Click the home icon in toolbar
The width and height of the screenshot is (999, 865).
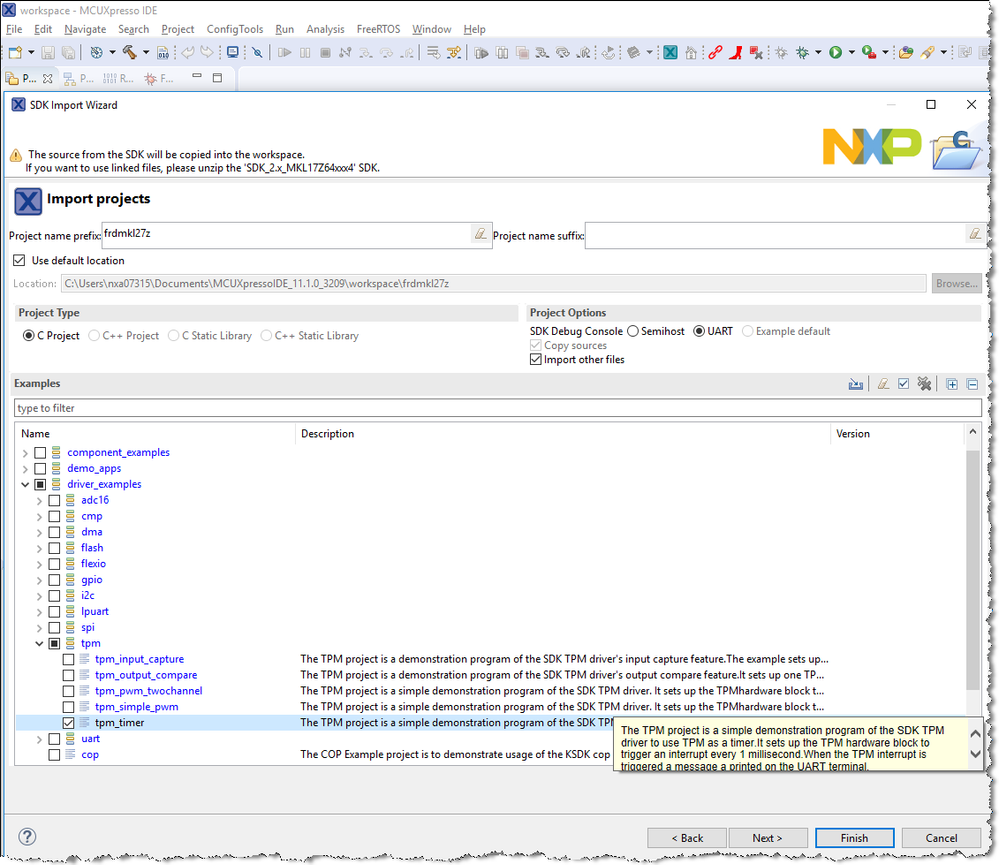pyautogui.click(x=691, y=52)
